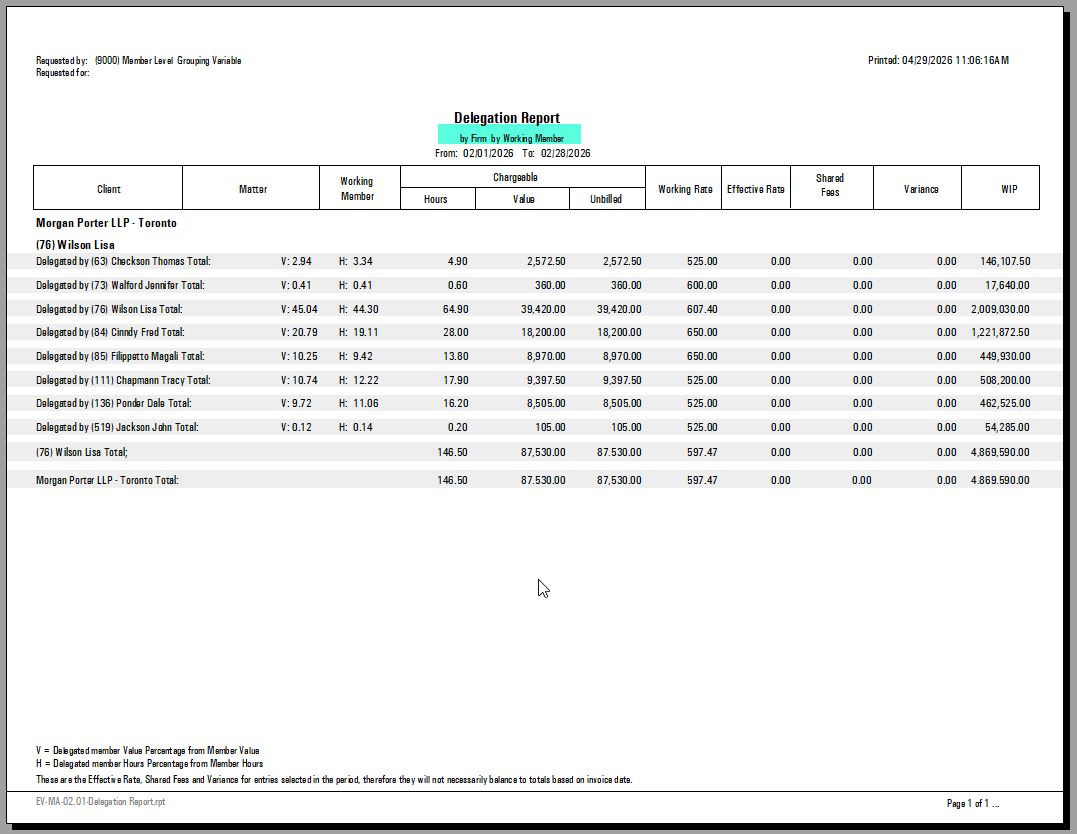
Task: Click the Delegation Report title
Action: (x=507, y=118)
